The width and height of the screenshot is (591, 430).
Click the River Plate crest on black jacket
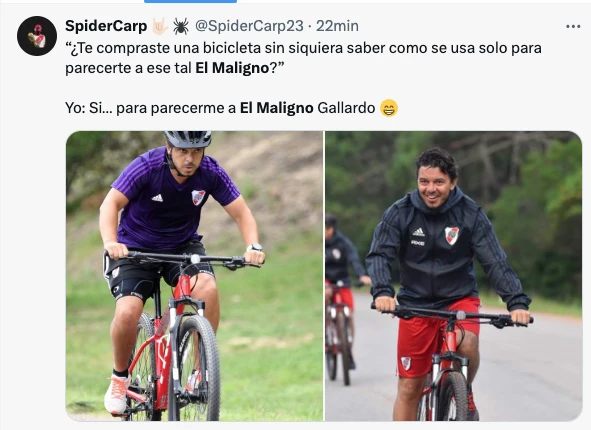pos(452,236)
